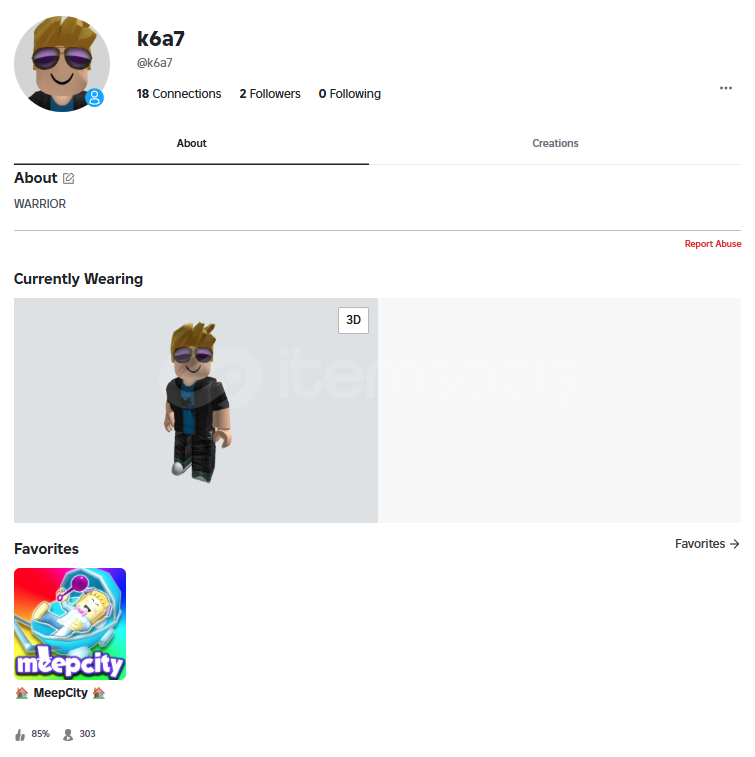Image resolution: width=755 pixels, height=757 pixels.
Task: Click the blue presence badge on avatar
Action: coord(94,98)
